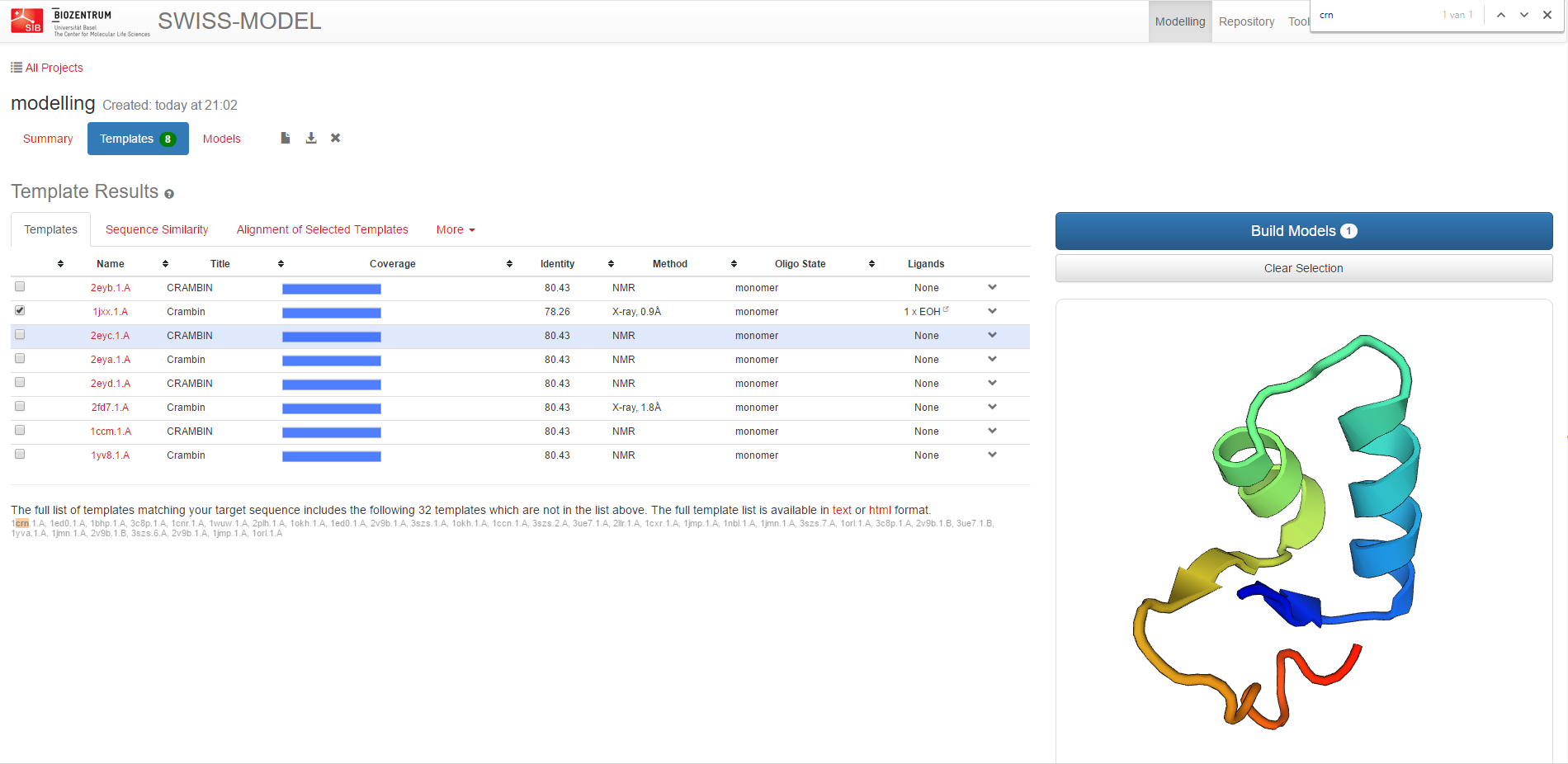Screen dimensions: 1568x764
Task: Expand details for the 2fd7.1.A row
Action: (992, 407)
